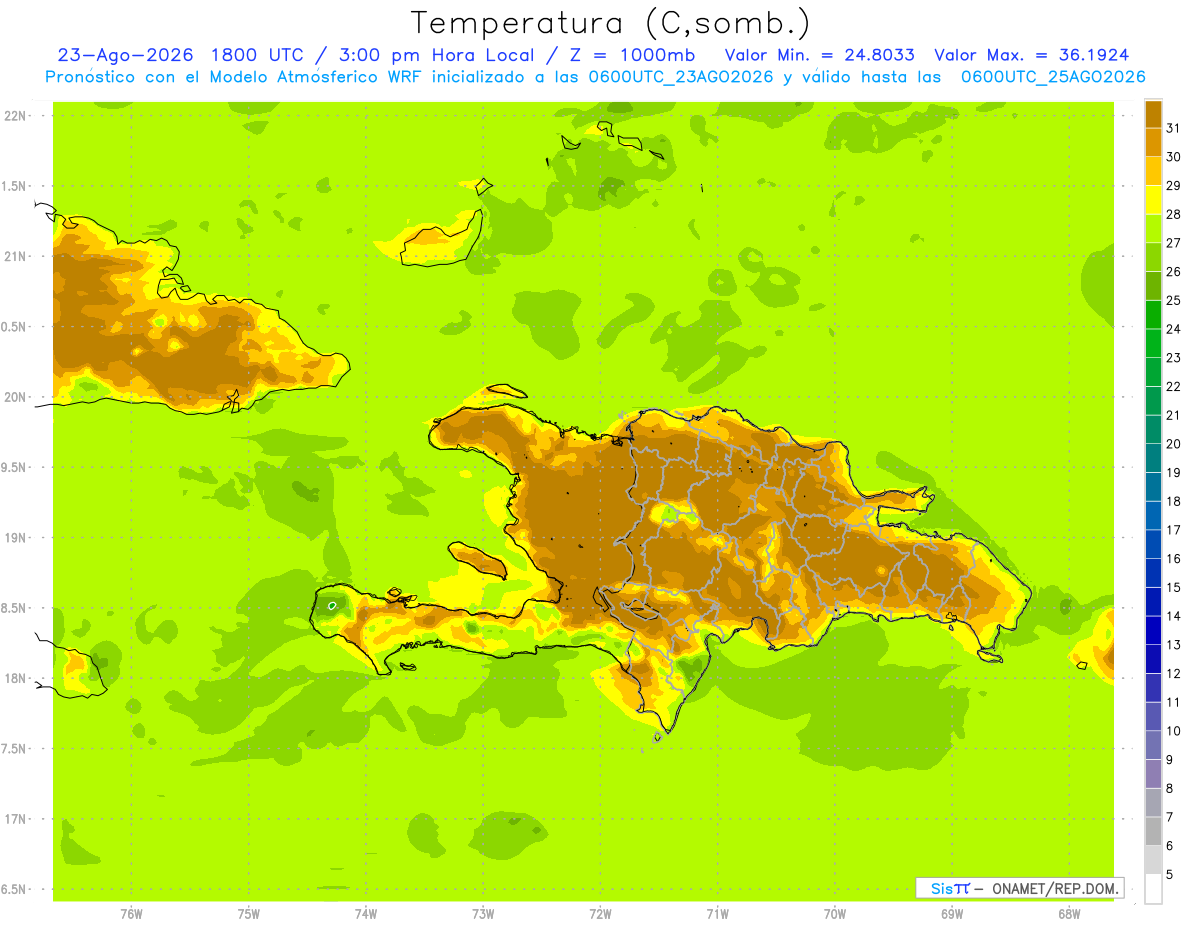This screenshot has height=927, width=1200.
Task: Click the "Valor Max. = 36.1924" value
Action: pyautogui.click(x=1032, y=55)
